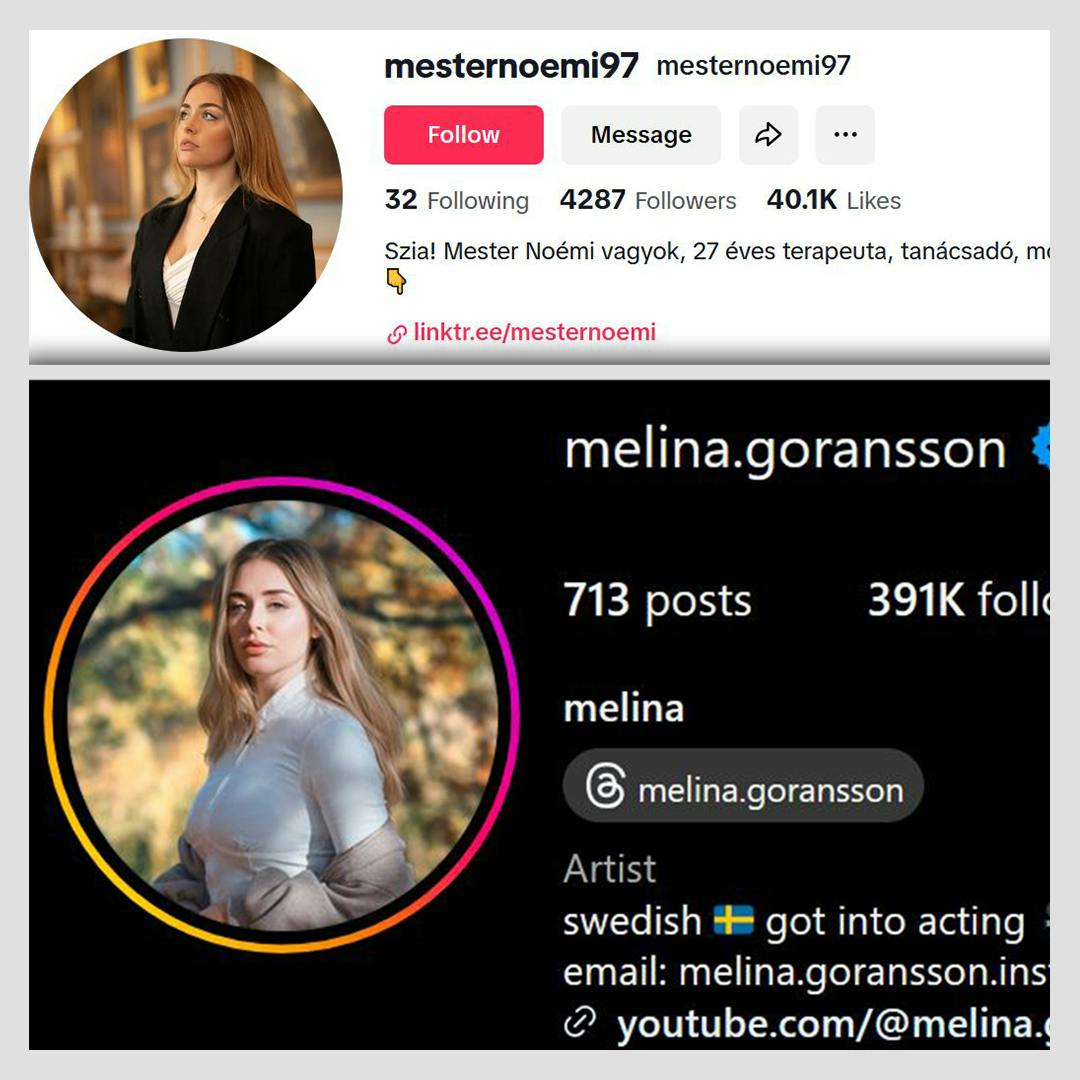Click the 713 posts count
The width and height of the screenshot is (1080, 1080).
[657, 600]
